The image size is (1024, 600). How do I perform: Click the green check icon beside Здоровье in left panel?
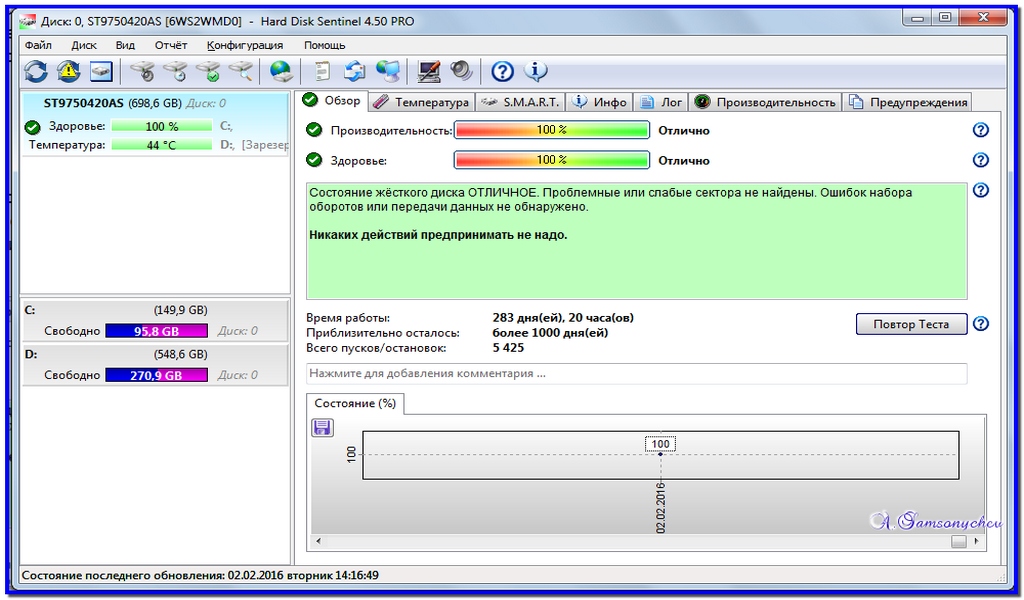point(32,127)
